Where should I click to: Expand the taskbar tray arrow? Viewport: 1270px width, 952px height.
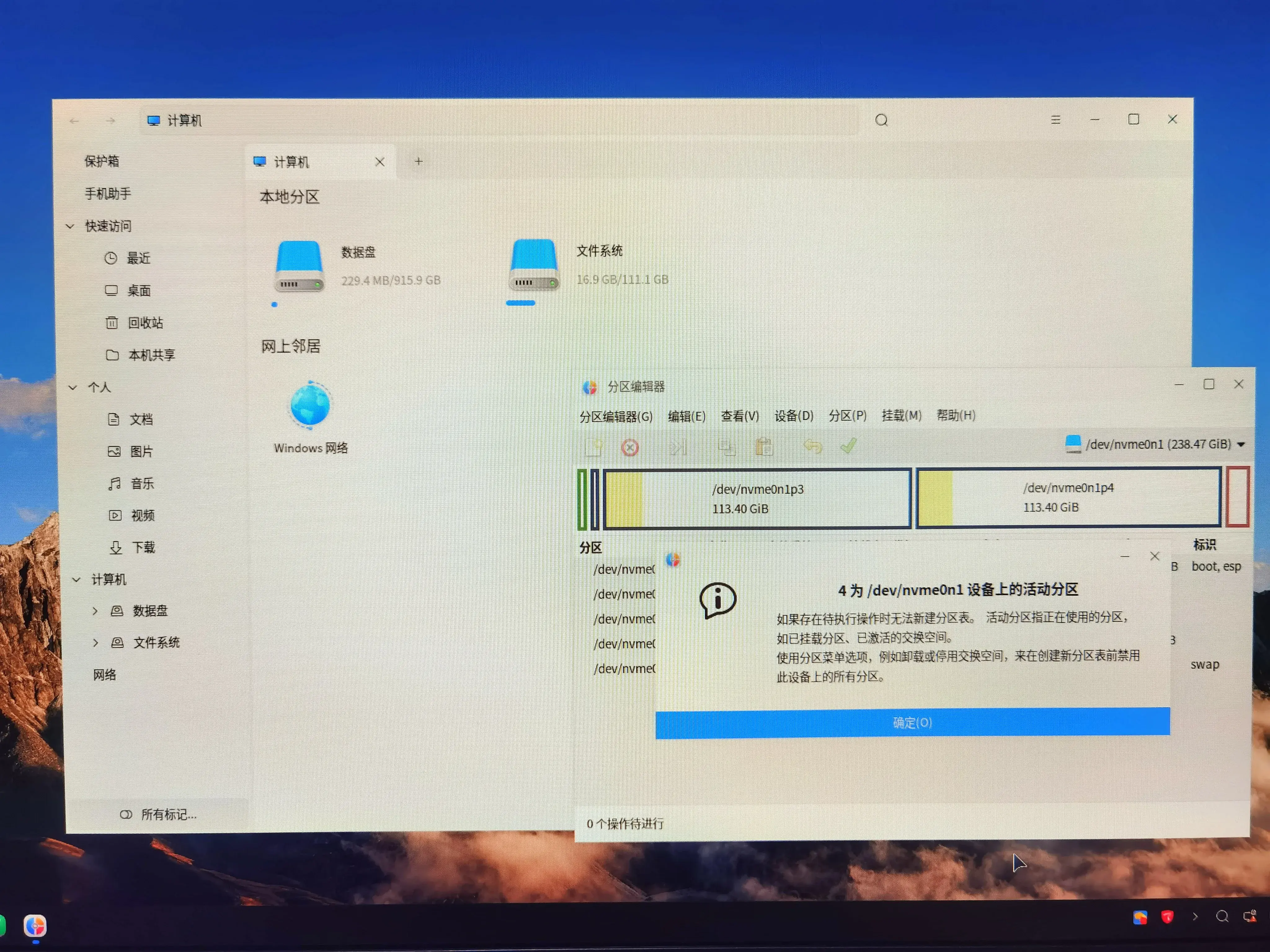tap(1195, 917)
